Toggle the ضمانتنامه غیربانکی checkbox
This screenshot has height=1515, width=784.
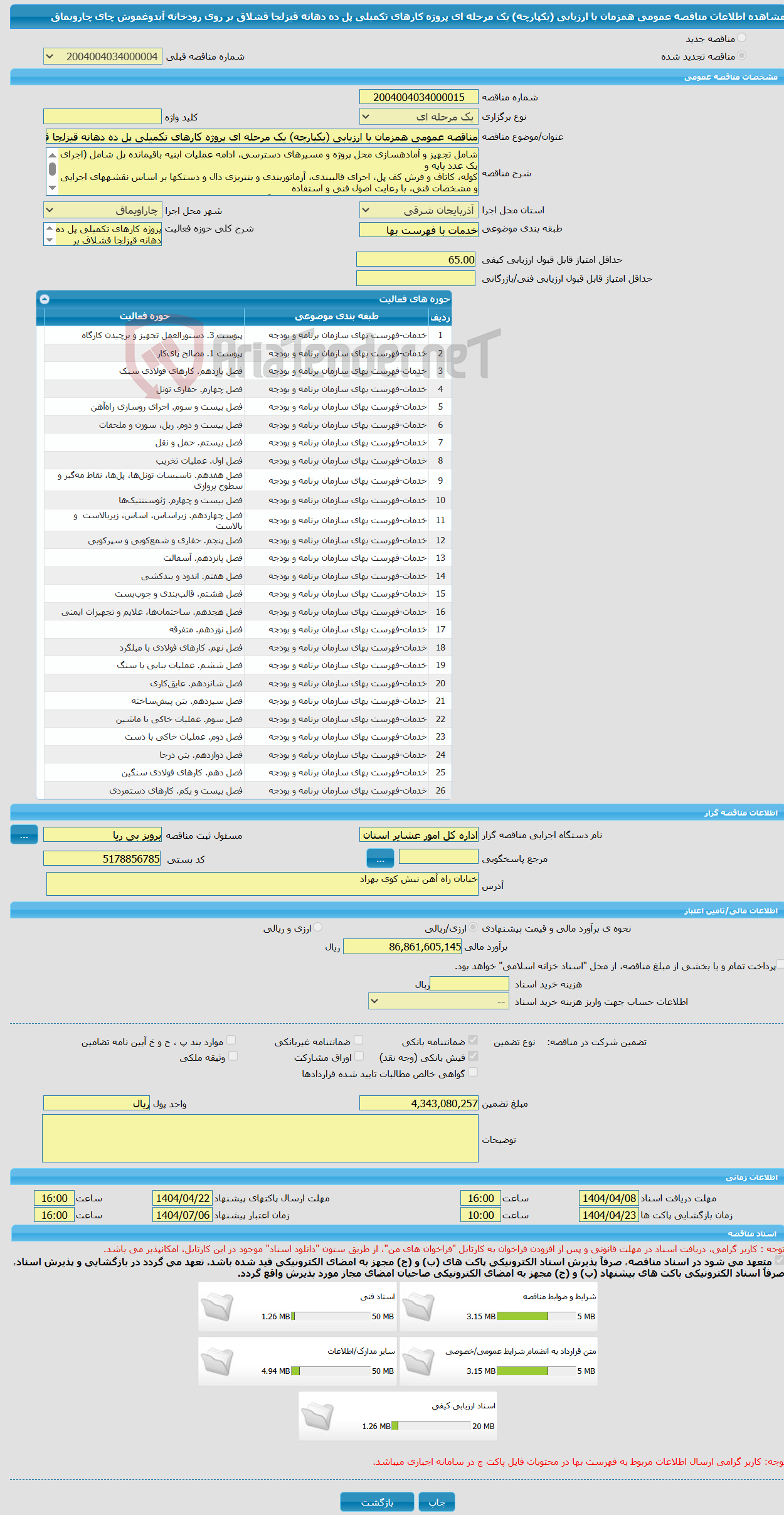(358, 1039)
